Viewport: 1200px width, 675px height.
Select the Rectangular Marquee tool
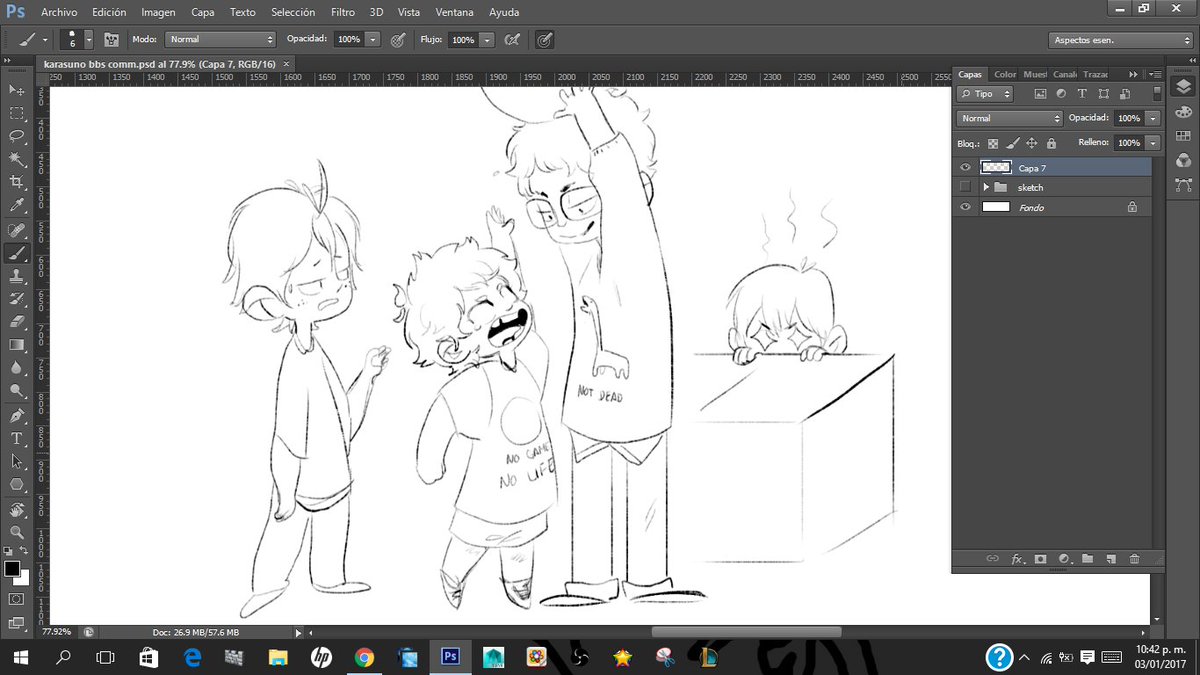point(17,113)
